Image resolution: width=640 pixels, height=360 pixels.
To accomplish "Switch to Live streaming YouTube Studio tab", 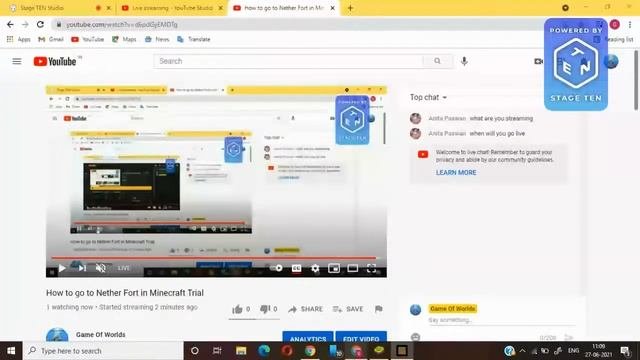I will pos(172,8).
